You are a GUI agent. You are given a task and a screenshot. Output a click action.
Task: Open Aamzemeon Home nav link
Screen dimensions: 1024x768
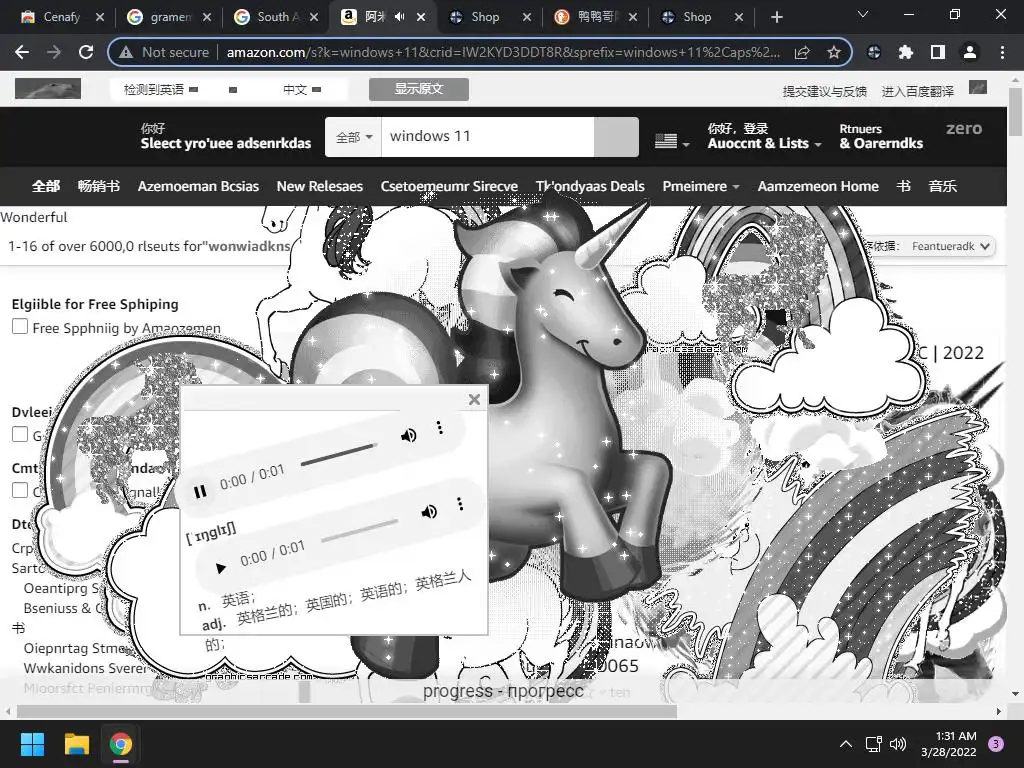point(818,186)
